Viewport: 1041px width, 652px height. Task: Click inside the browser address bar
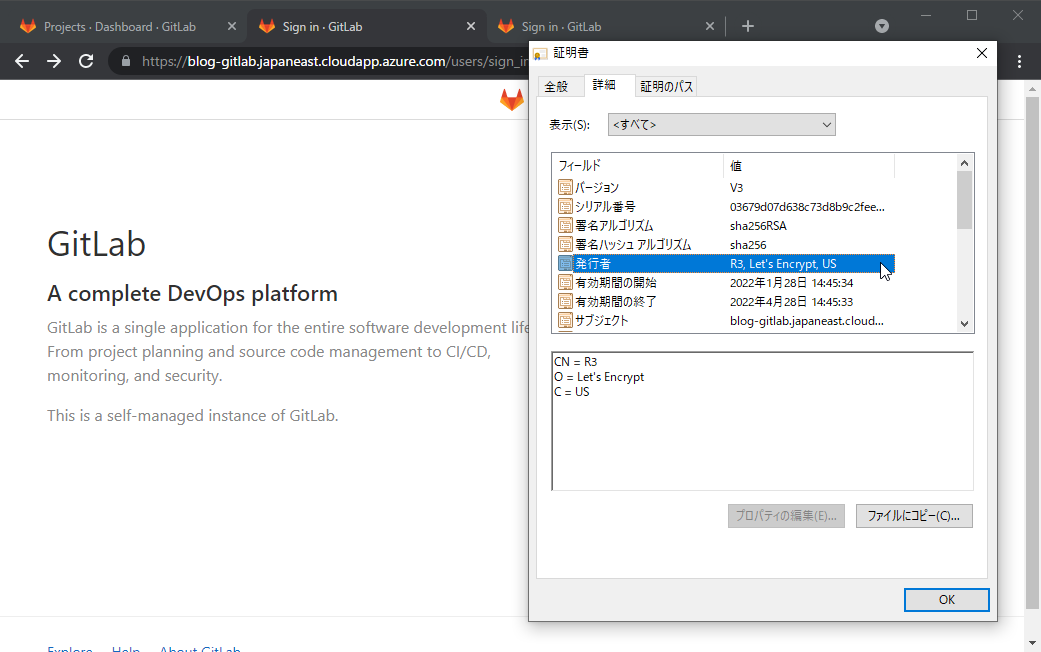point(300,61)
